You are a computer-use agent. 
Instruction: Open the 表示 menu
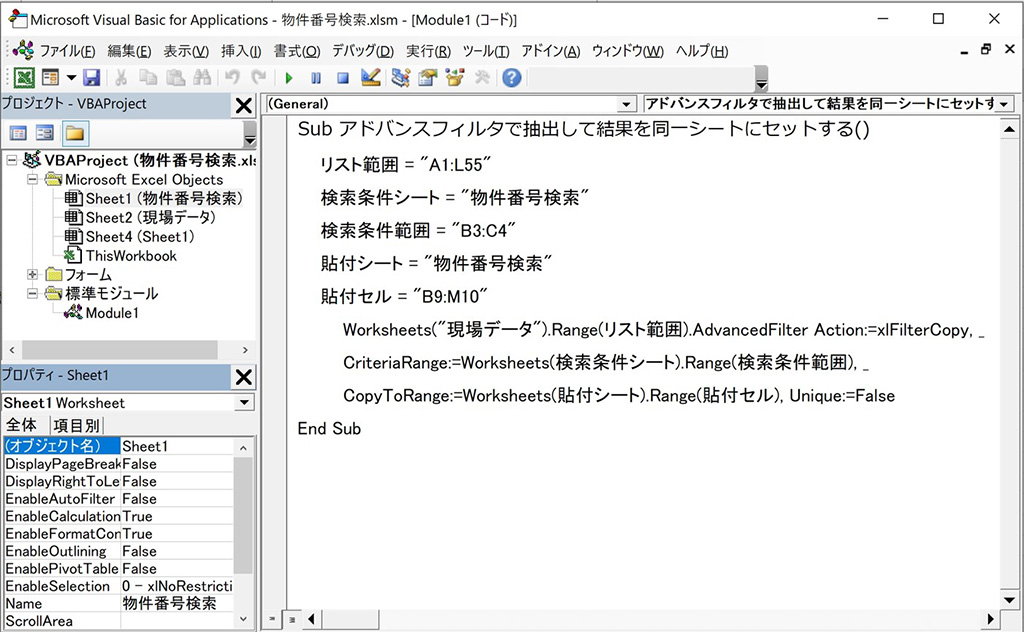click(x=185, y=51)
